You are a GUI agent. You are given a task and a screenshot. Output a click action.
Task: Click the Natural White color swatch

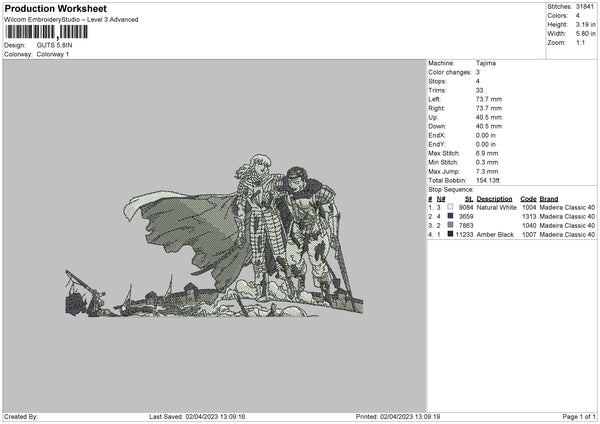pyautogui.click(x=450, y=207)
